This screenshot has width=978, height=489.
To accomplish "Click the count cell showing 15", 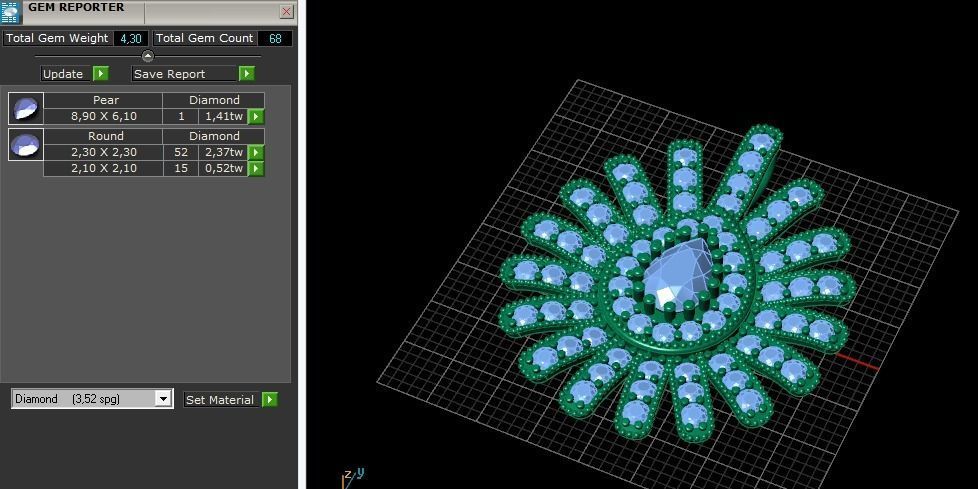I will pos(181,168).
